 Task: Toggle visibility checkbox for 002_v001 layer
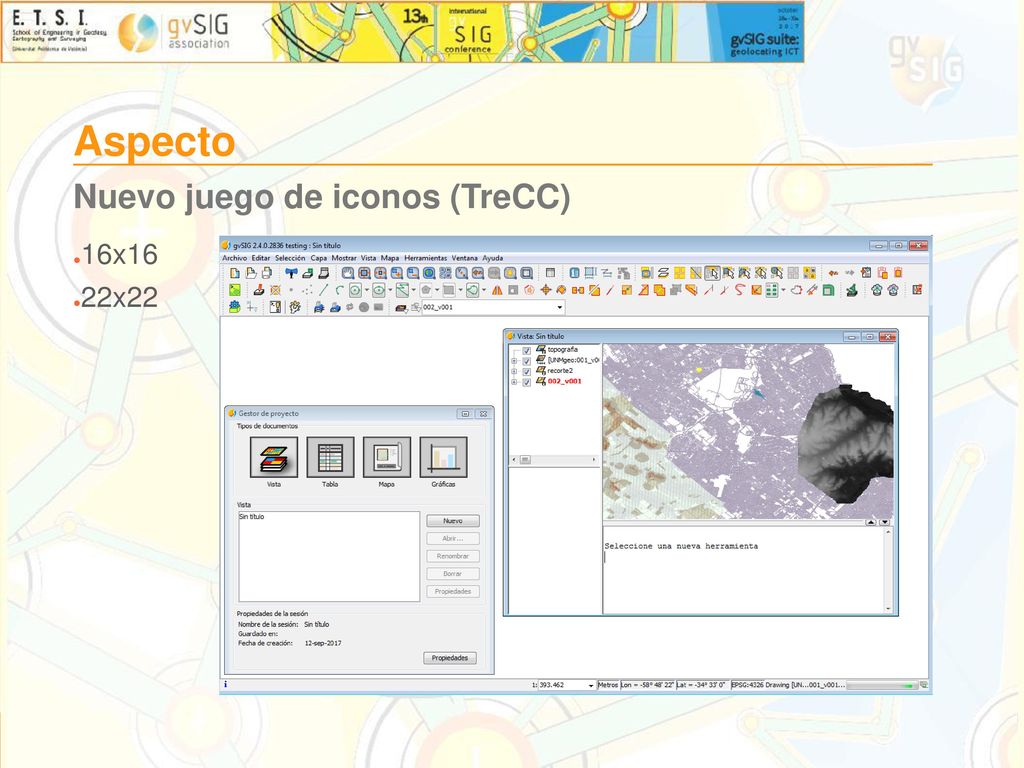tap(526, 382)
